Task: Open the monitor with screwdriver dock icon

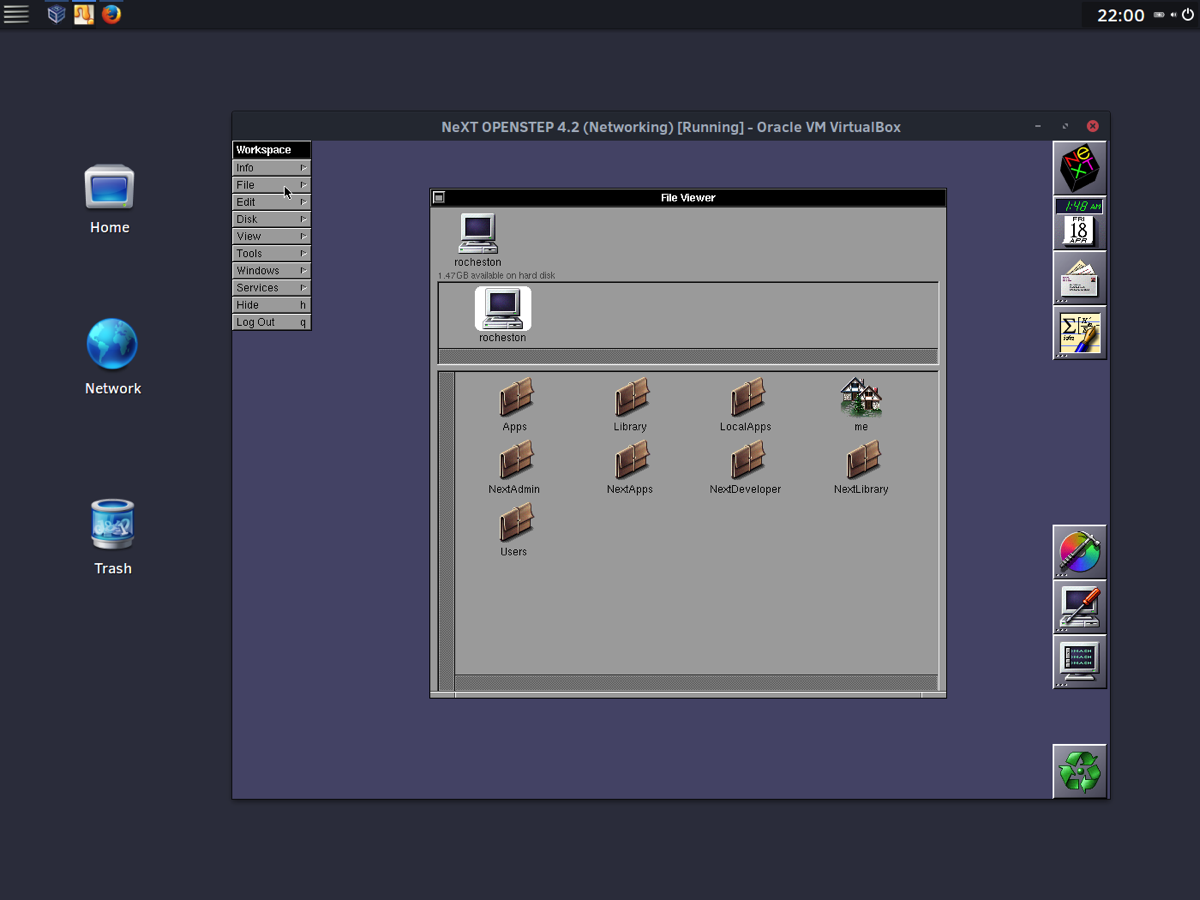Action: pyautogui.click(x=1080, y=607)
